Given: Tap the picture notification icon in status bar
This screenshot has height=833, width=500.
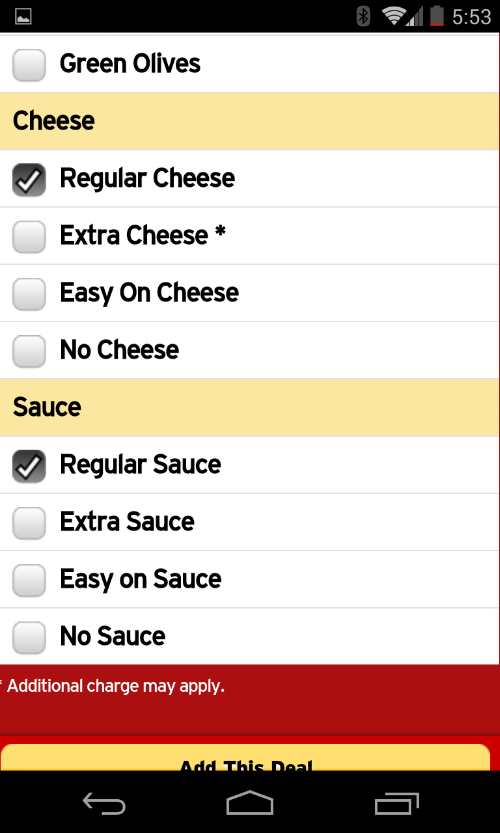Looking at the screenshot, I should click(x=23, y=16).
